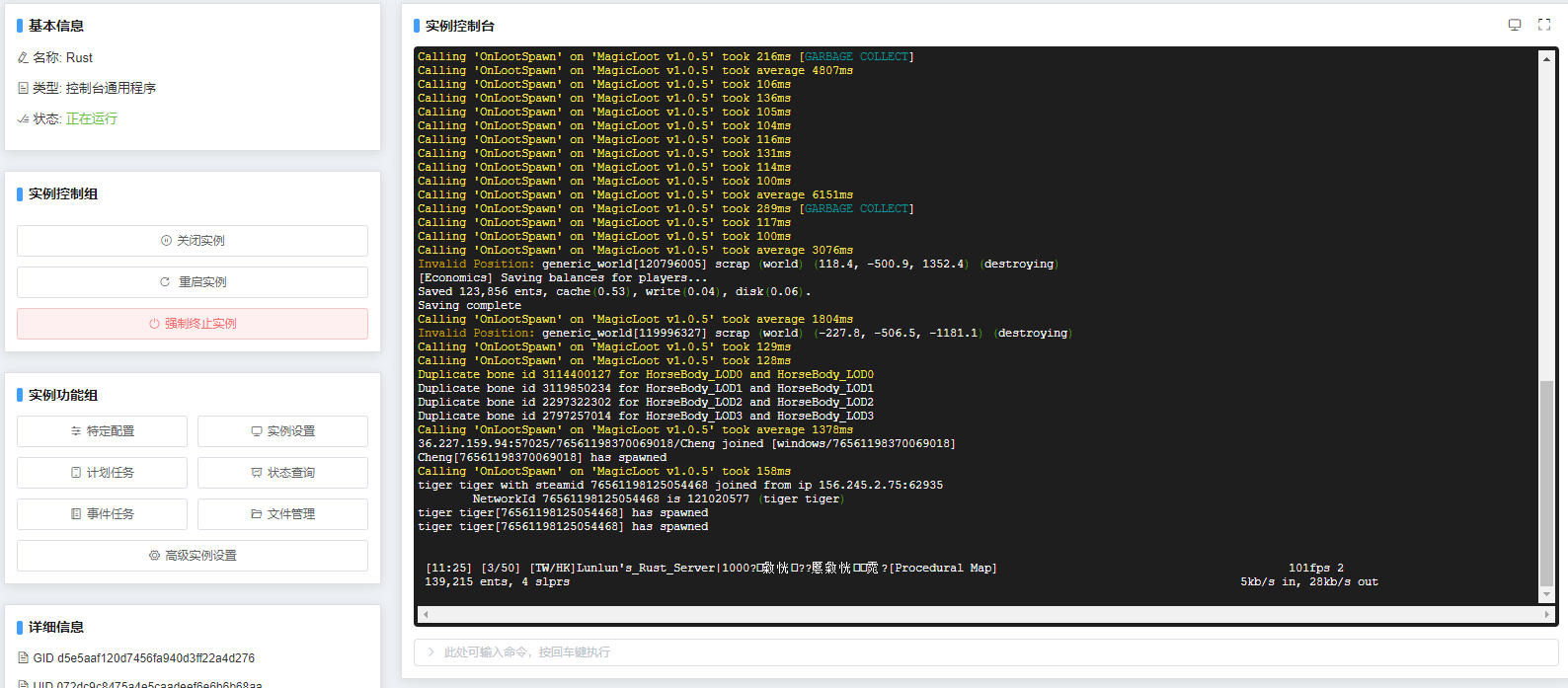
Task: Click the prompt chevron in command input
Action: tap(431, 652)
